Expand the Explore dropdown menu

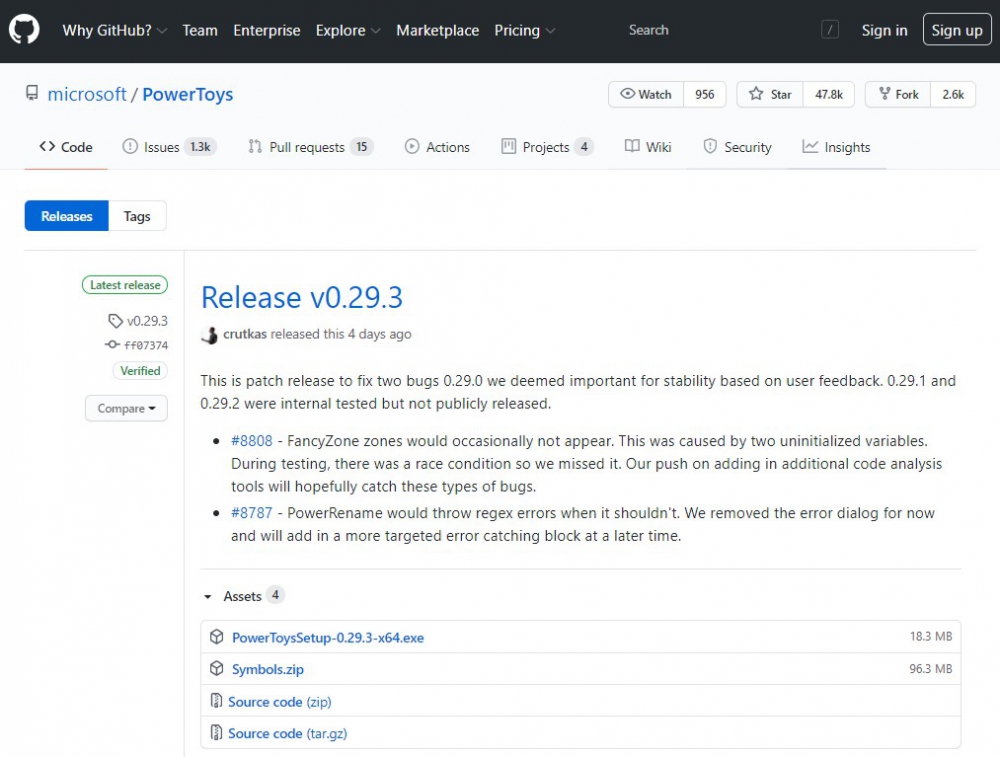click(348, 31)
